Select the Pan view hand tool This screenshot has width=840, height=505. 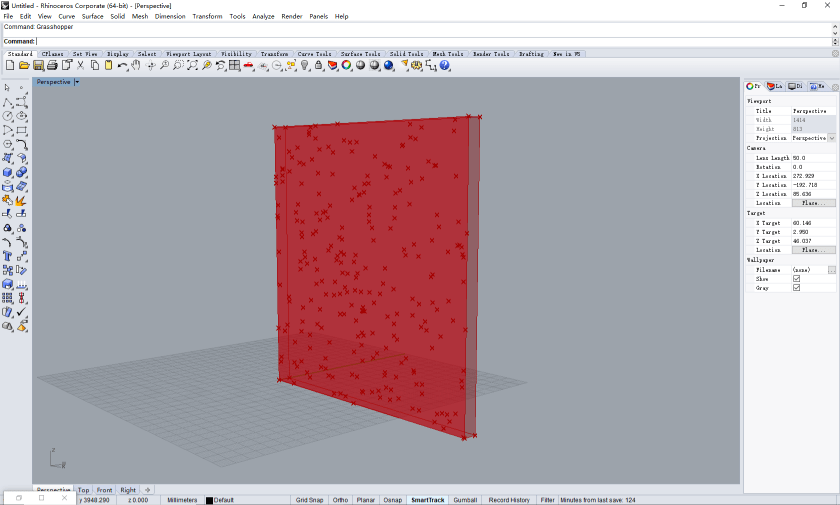tap(136, 65)
